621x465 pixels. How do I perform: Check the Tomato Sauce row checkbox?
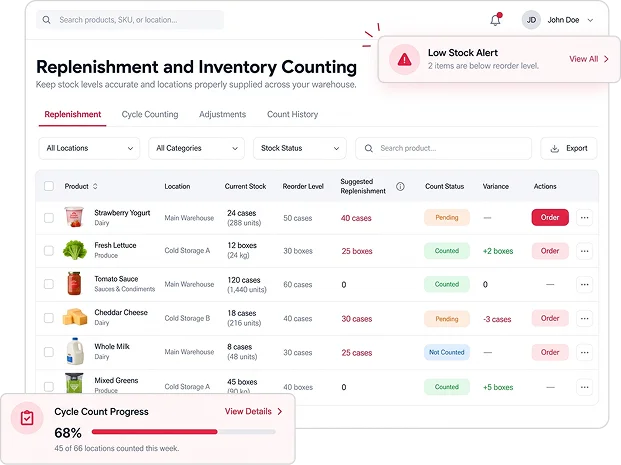point(49,284)
